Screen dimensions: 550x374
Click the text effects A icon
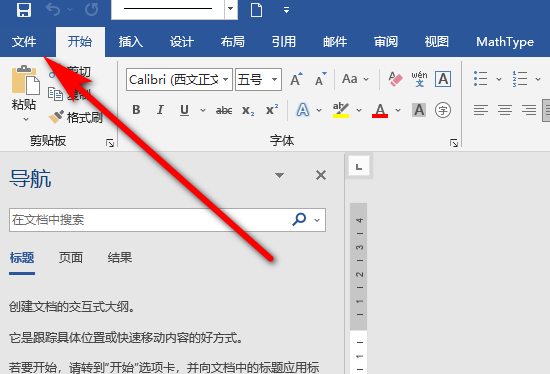(303, 110)
